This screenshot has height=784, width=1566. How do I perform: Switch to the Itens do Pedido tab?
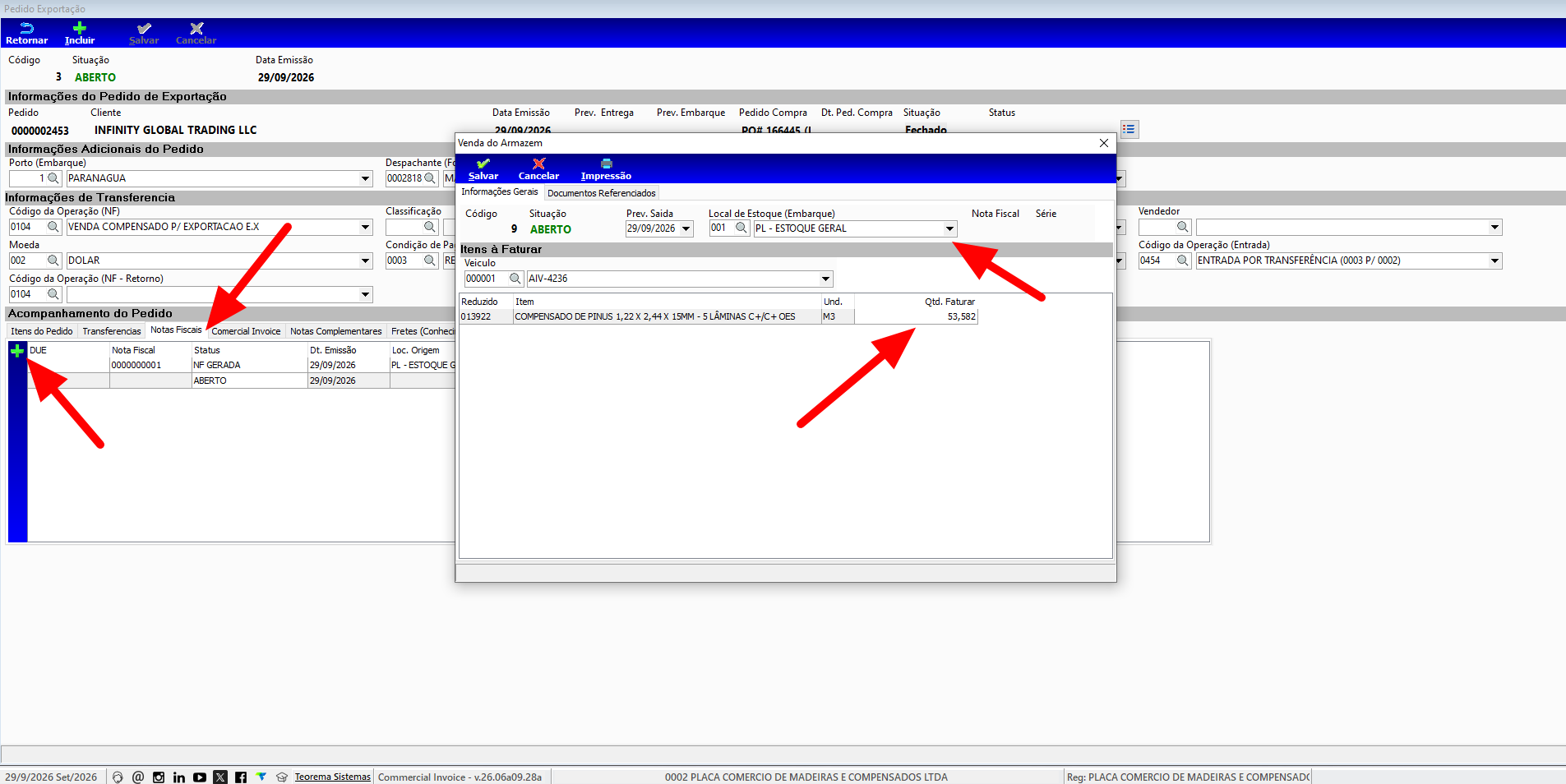click(42, 331)
